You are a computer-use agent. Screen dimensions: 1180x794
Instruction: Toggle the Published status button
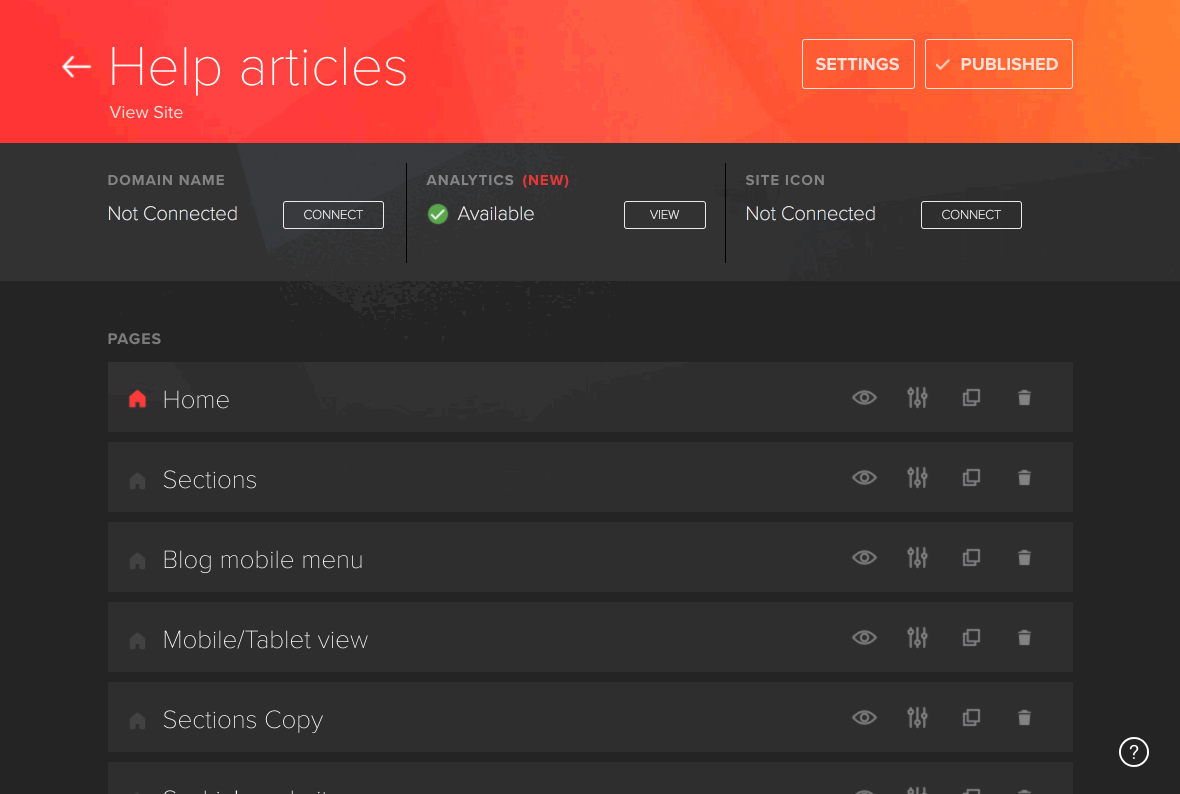[998, 64]
